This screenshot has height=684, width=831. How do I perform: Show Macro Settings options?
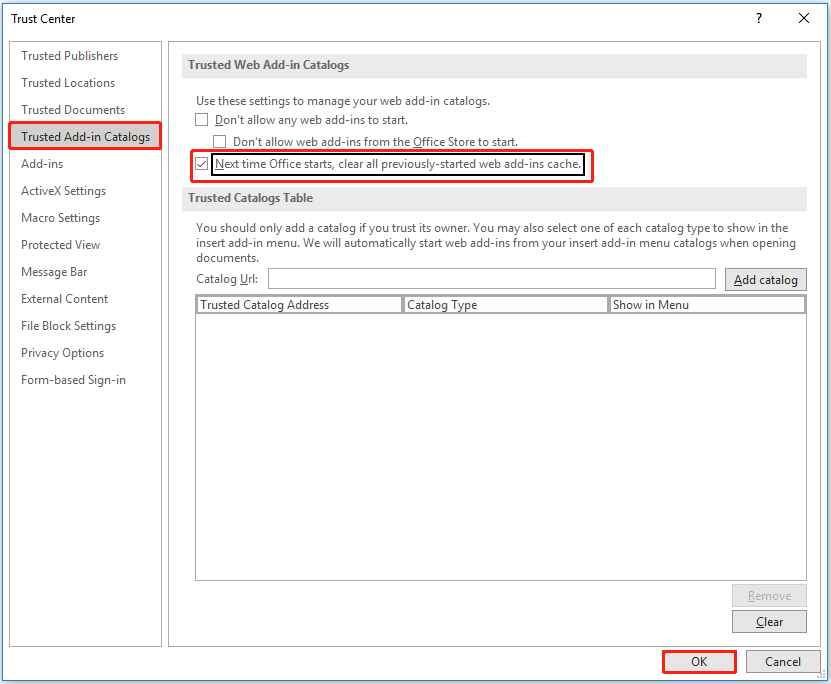coord(60,218)
